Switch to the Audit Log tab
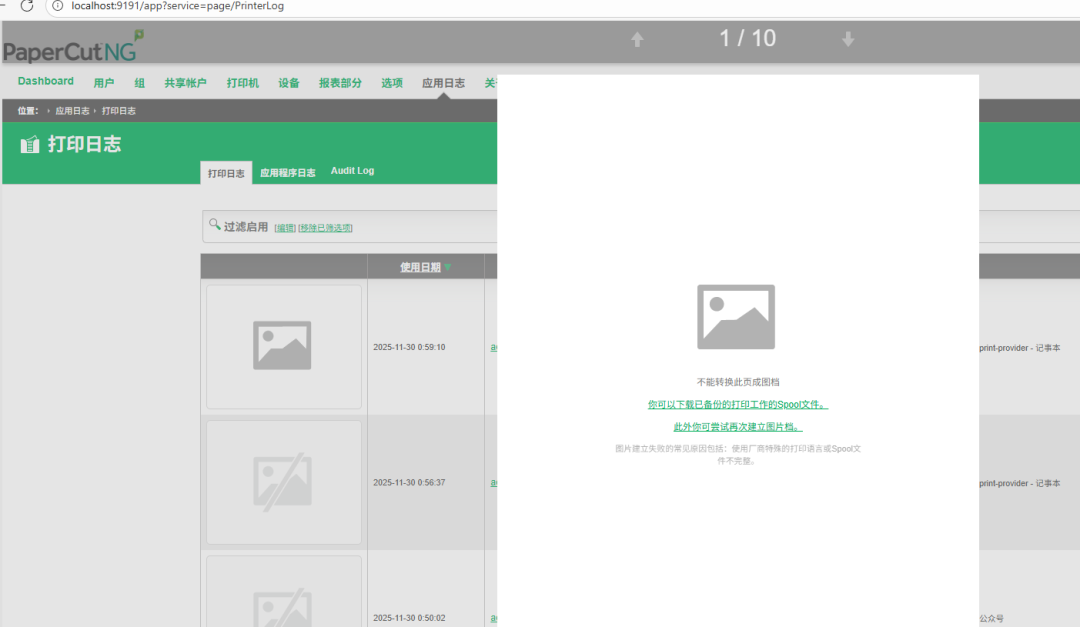Viewport: 1080px width, 627px height. (x=352, y=171)
